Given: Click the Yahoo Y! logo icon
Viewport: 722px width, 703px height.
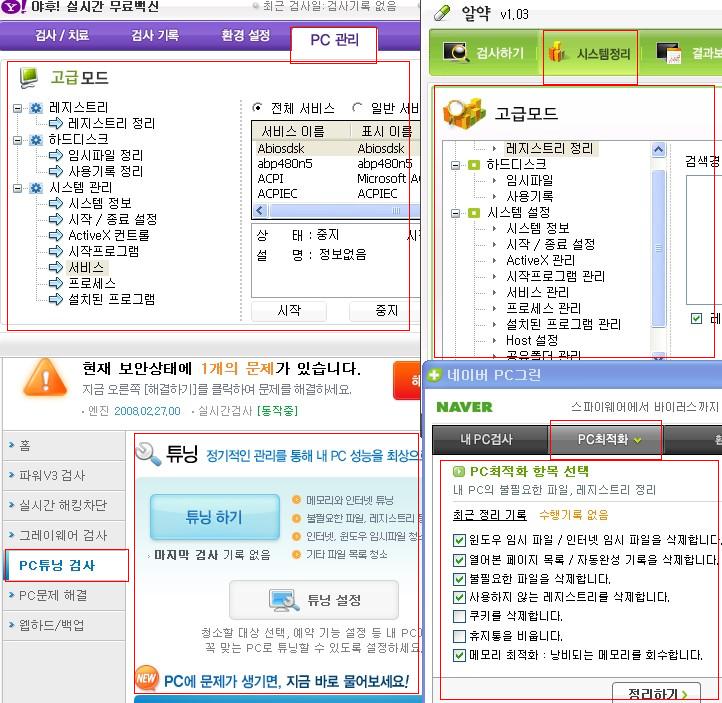Looking at the screenshot, I should pos(14,6).
